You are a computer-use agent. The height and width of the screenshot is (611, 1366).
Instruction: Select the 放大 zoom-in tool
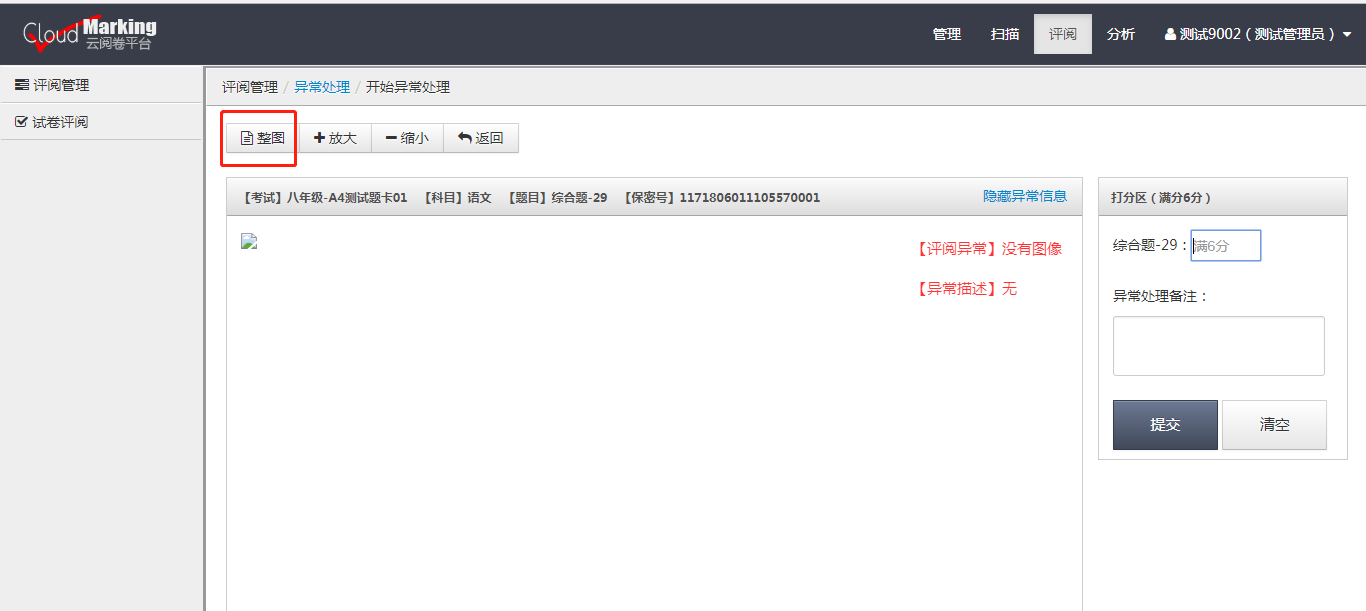[x=336, y=137]
